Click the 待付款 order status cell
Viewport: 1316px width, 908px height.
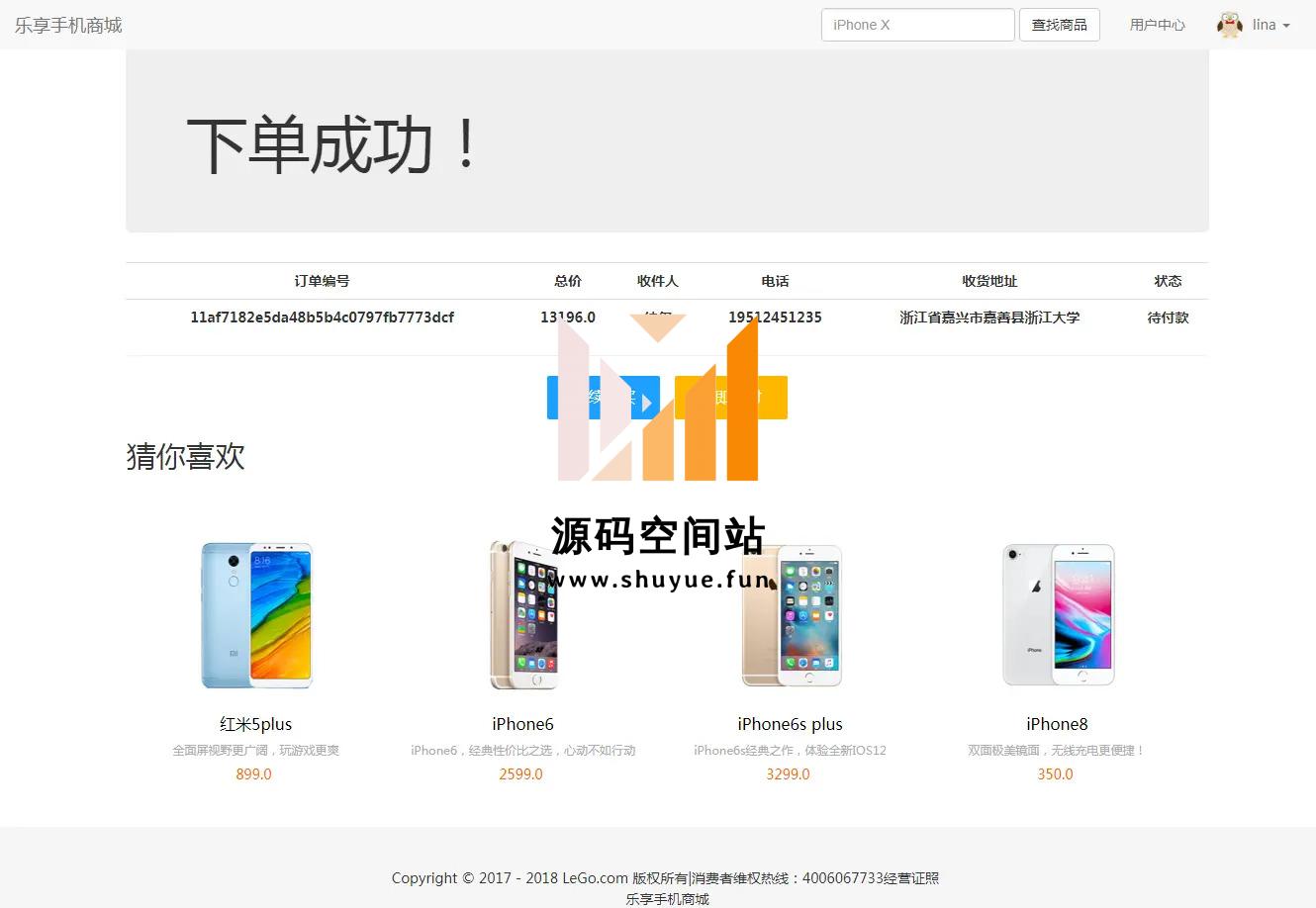(1168, 318)
